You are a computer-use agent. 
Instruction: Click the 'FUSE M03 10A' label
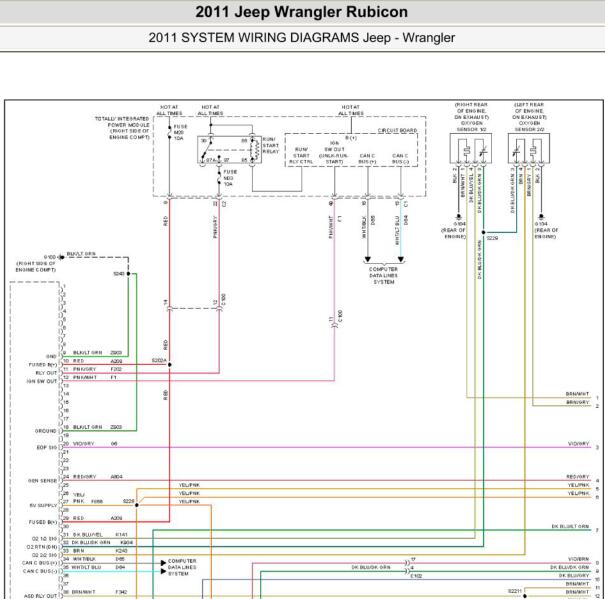pyautogui.click(x=230, y=178)
